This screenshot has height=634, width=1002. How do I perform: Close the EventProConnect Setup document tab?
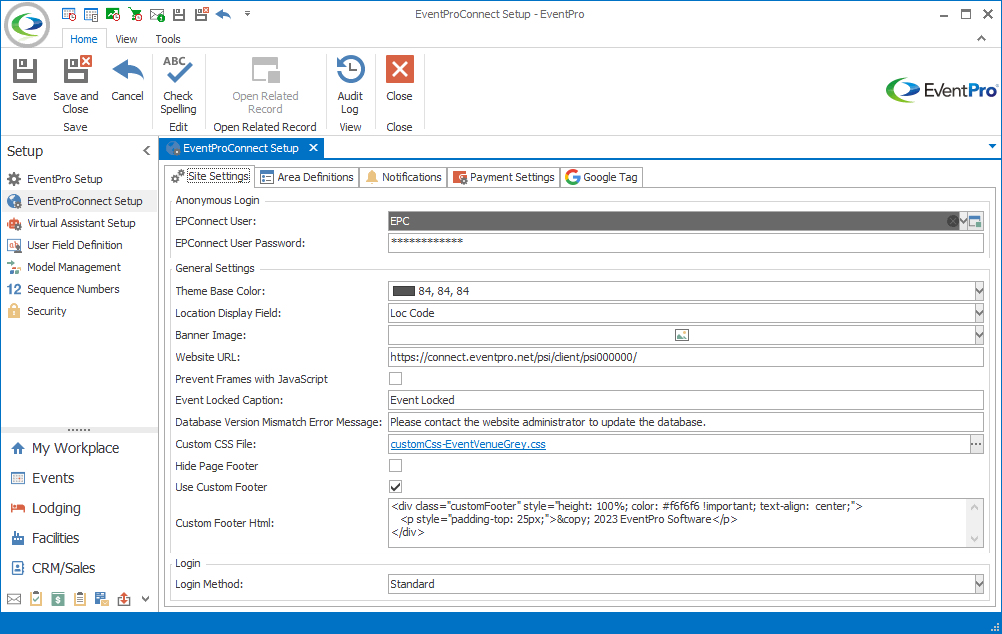[x=313, y=148]
